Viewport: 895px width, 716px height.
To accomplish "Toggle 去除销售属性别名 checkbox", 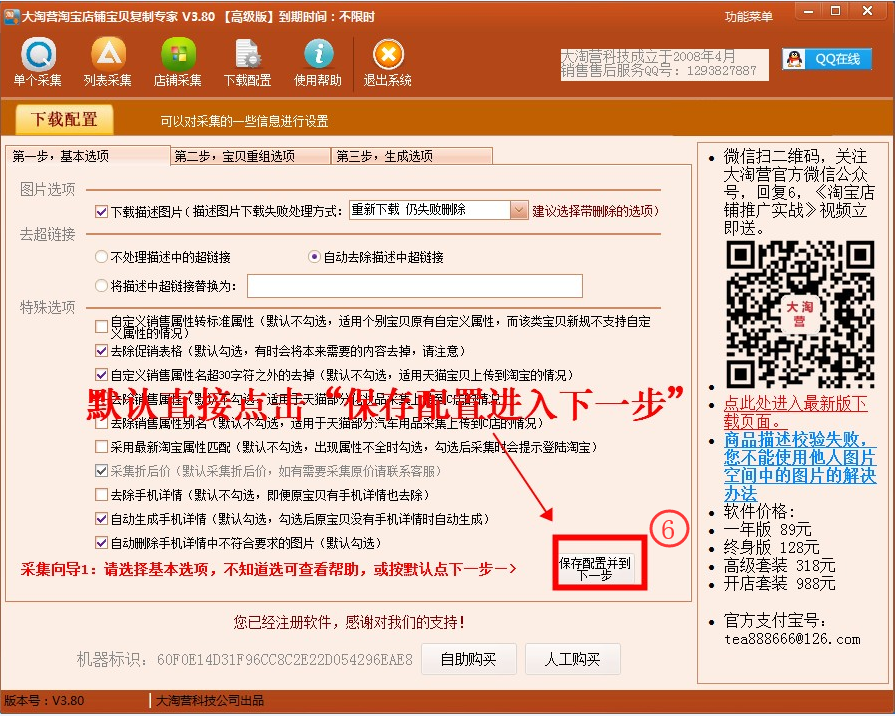I will (x=102, y=423).
